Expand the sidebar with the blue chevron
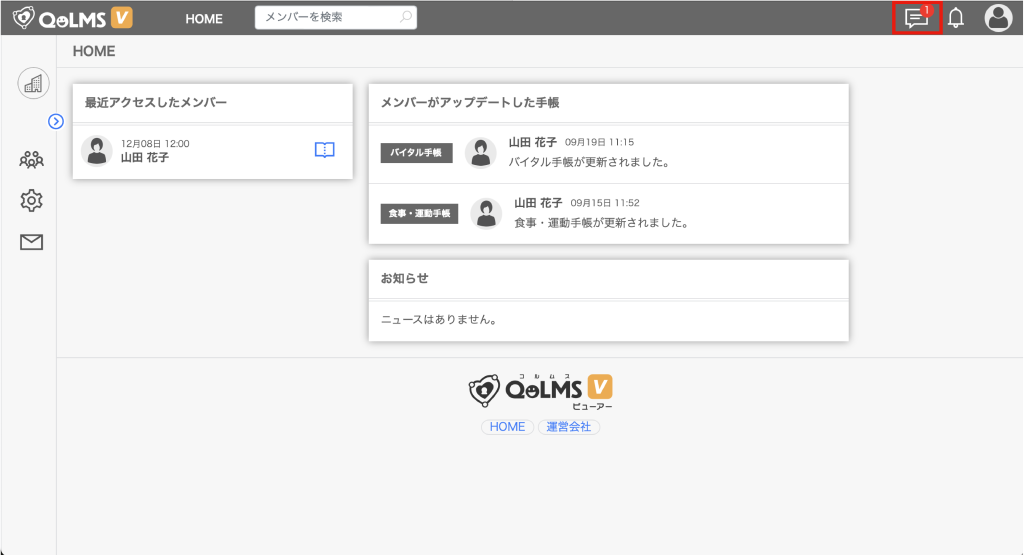 [56, 121]
